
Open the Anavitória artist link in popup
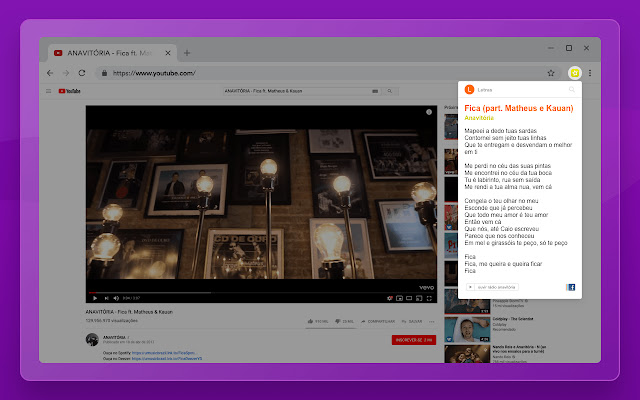point(480,118)
